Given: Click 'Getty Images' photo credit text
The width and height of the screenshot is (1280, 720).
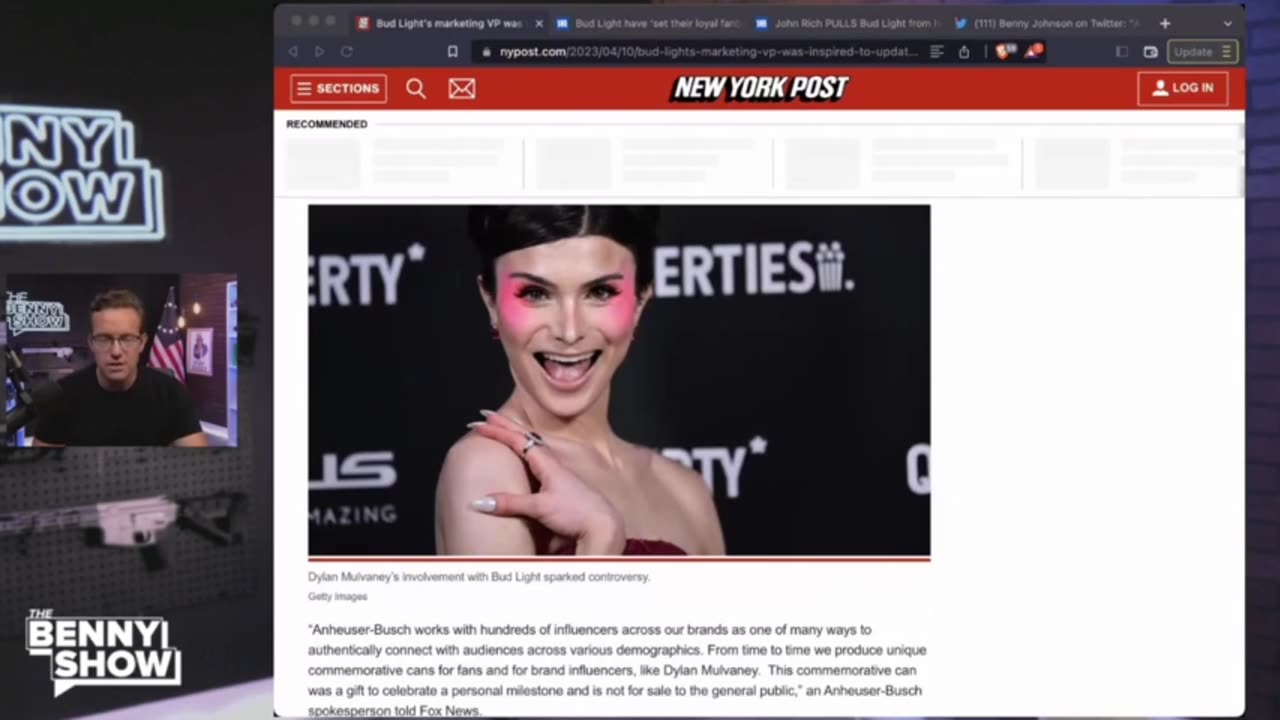Looking at the screenshot, I should [x=337, y=597].
